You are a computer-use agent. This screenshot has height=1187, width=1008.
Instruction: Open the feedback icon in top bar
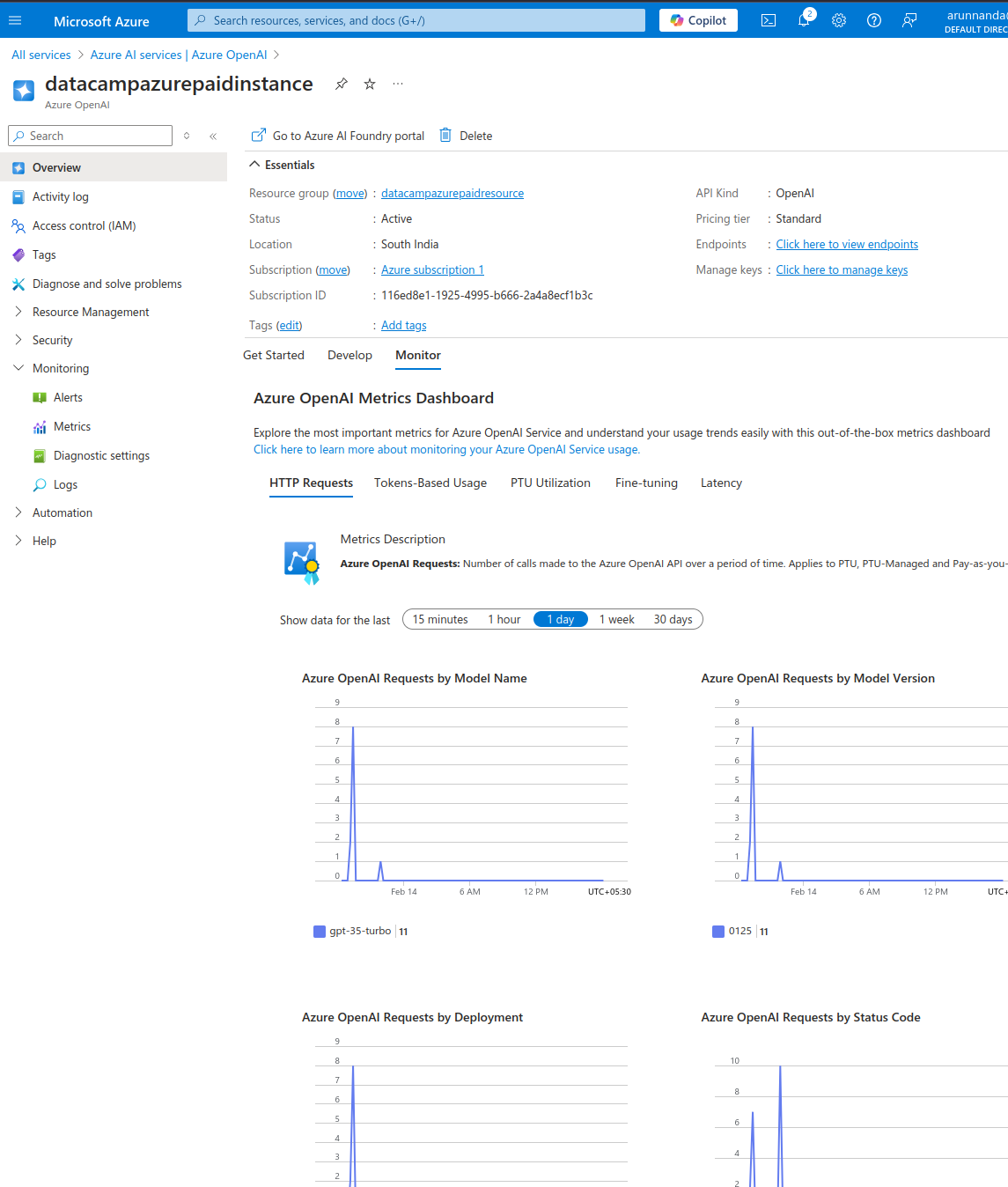909,20
